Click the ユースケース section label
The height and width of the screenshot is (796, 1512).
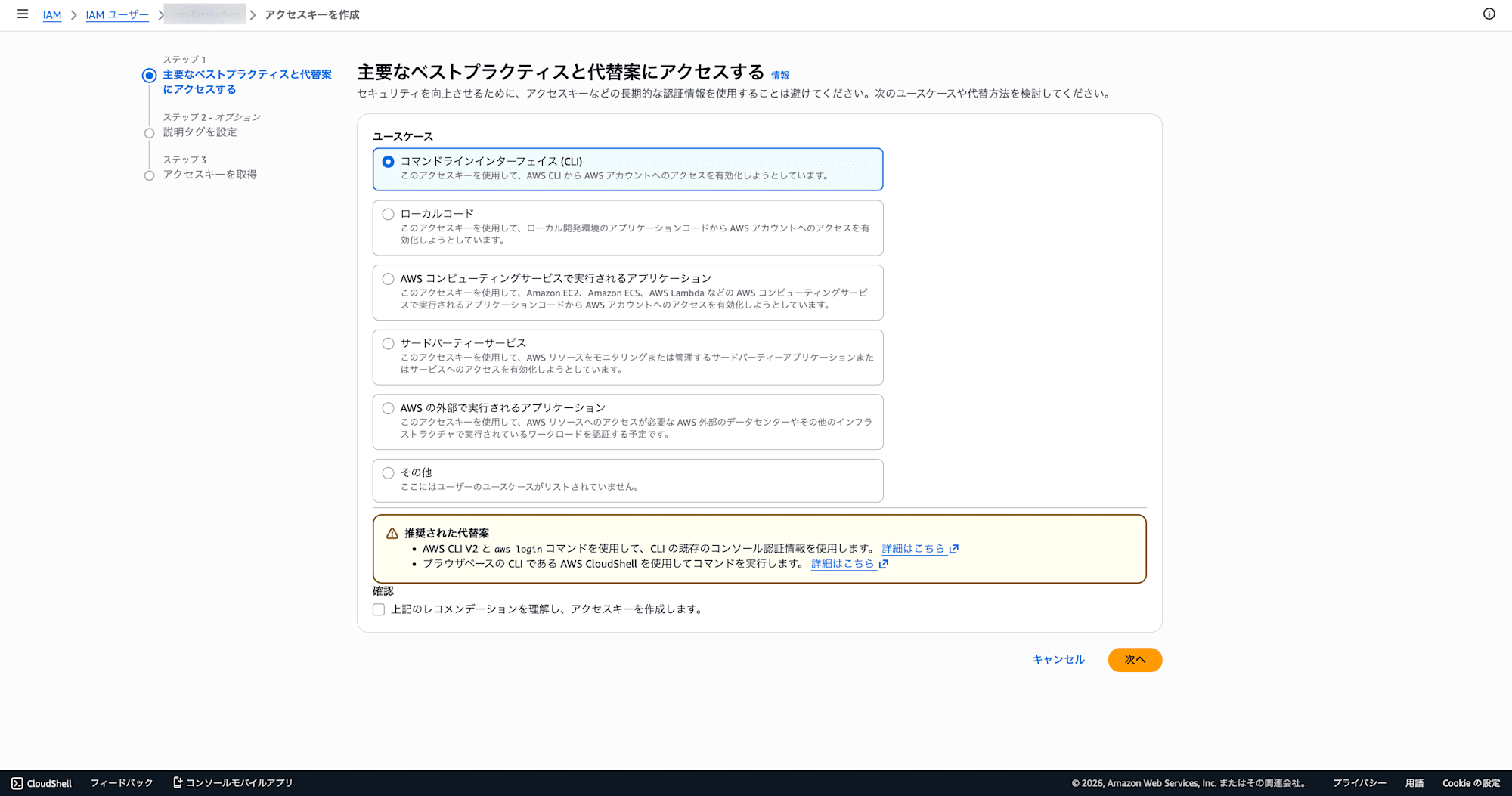403,136
